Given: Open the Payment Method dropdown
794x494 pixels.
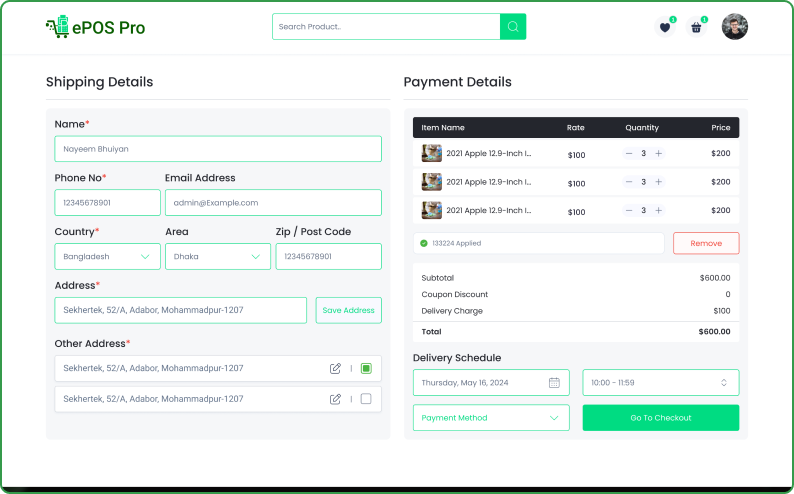Looking at the screenshot, I should point(491,418).
